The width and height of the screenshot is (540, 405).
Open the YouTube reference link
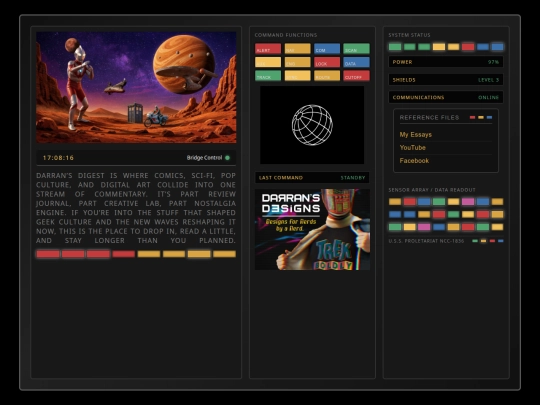click(x=413, y=148)
